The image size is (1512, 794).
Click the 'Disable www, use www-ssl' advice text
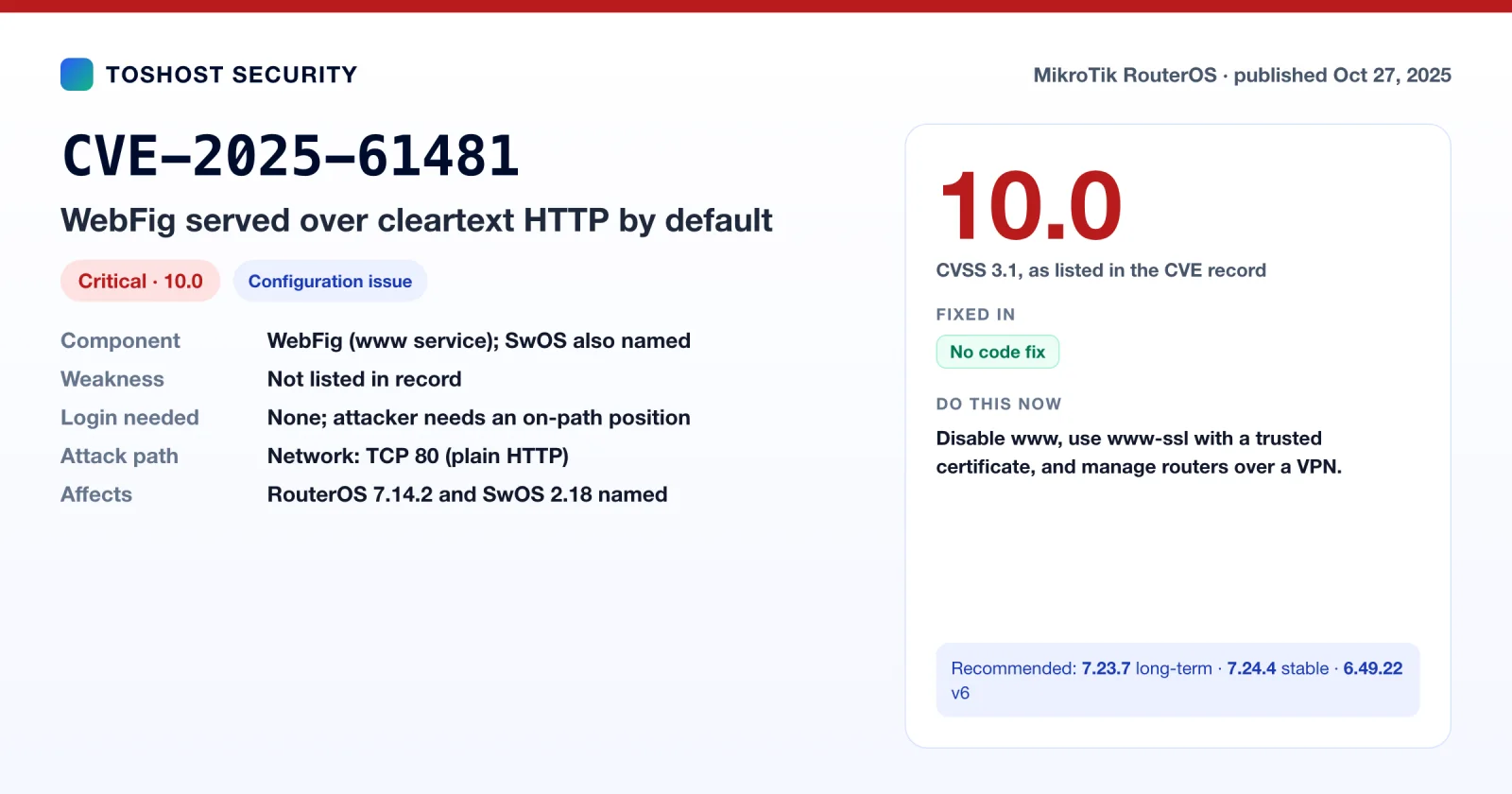pos(1139,453)
